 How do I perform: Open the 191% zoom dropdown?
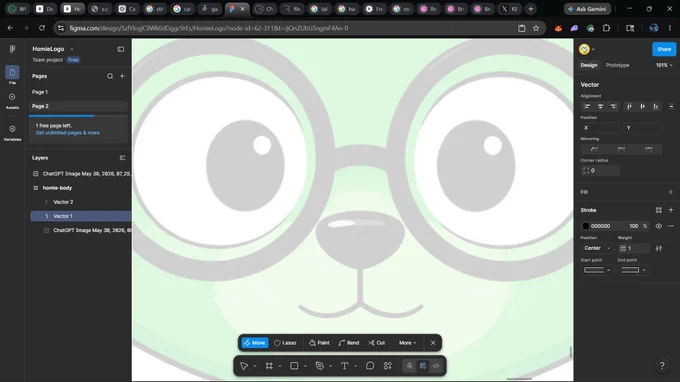click(x=664, y=65)
